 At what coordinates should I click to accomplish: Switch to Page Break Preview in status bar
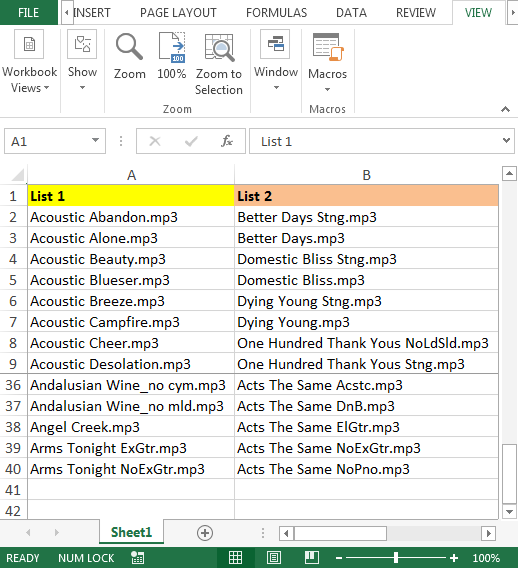point(312,557)
